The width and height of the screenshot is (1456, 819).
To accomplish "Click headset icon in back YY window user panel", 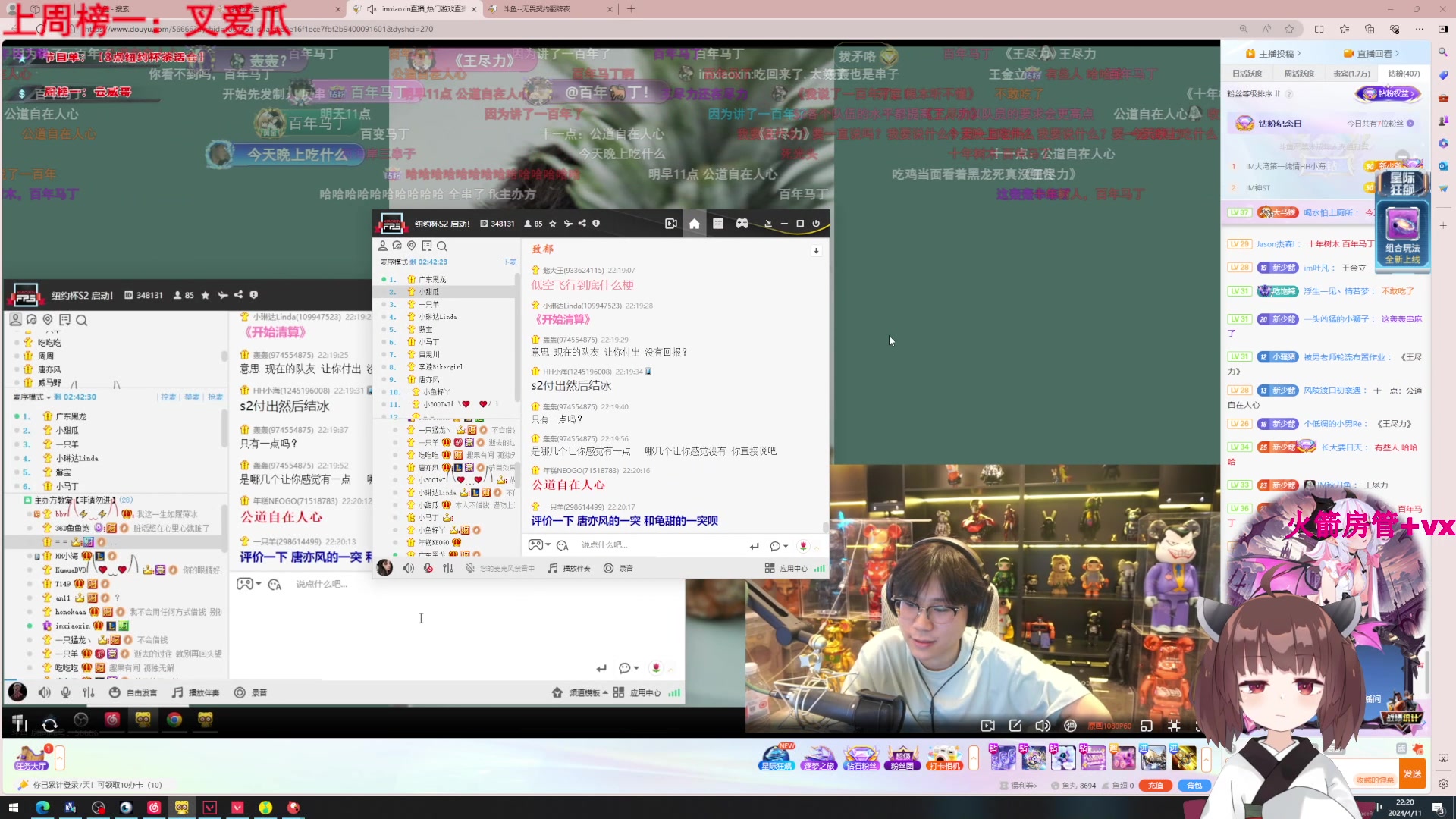I will click(32, 320).
